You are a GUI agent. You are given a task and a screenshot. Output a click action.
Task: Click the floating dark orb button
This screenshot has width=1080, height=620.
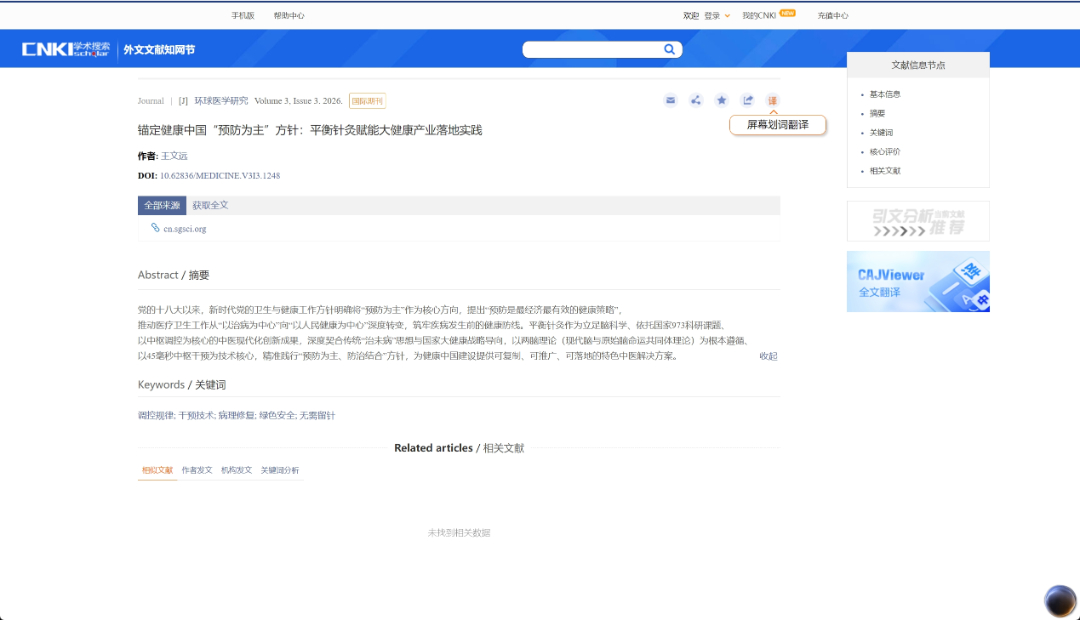(1060, 601)
